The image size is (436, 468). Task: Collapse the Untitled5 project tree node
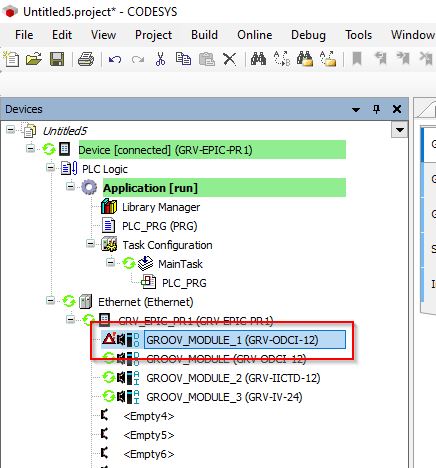coord(11,129)
